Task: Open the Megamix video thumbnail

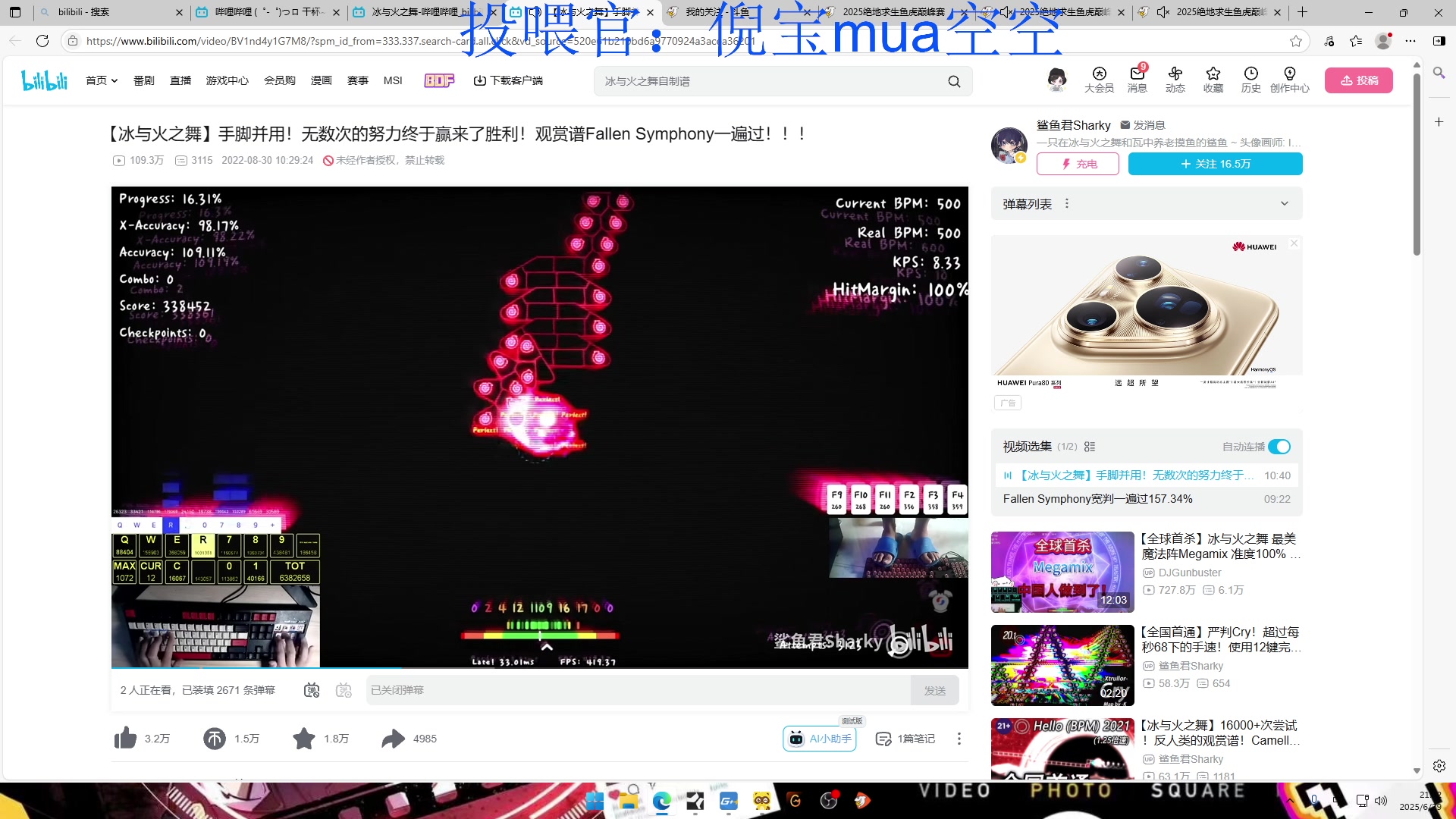Action: tap(1062, 572)
